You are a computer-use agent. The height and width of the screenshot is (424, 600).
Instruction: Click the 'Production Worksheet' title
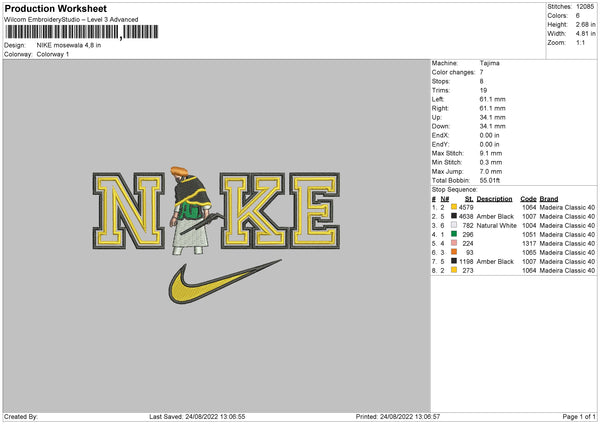tap(55, 8)
